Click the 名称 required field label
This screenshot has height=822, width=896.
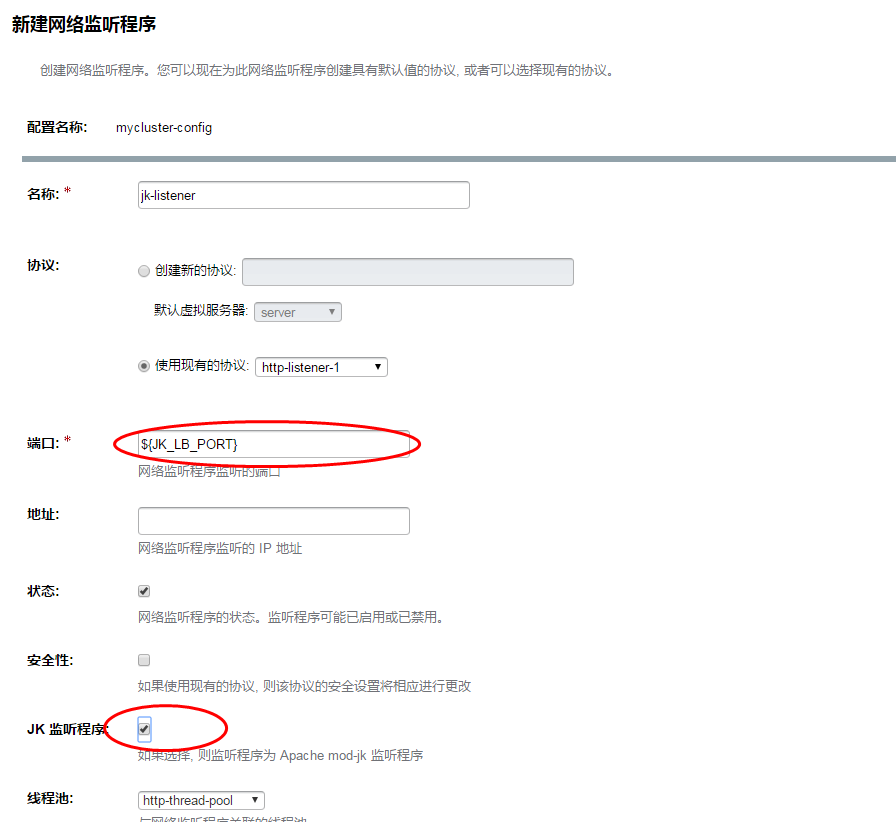pyautogui.click(x=44, y=194)
